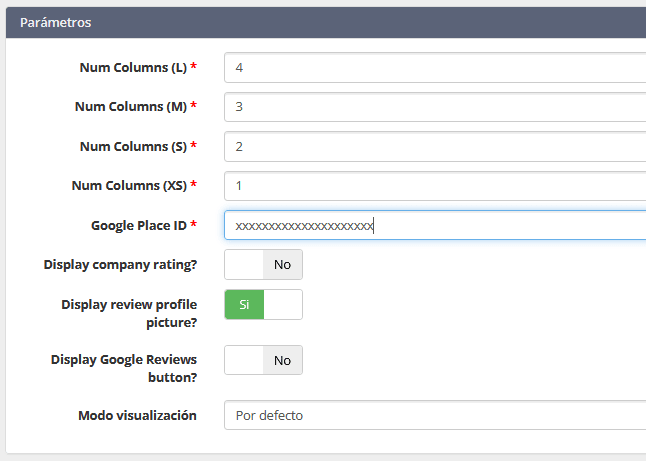646x461 pixels.
Task: Click the "Modo visualización" label text
Action: click(x=137, y=415)
